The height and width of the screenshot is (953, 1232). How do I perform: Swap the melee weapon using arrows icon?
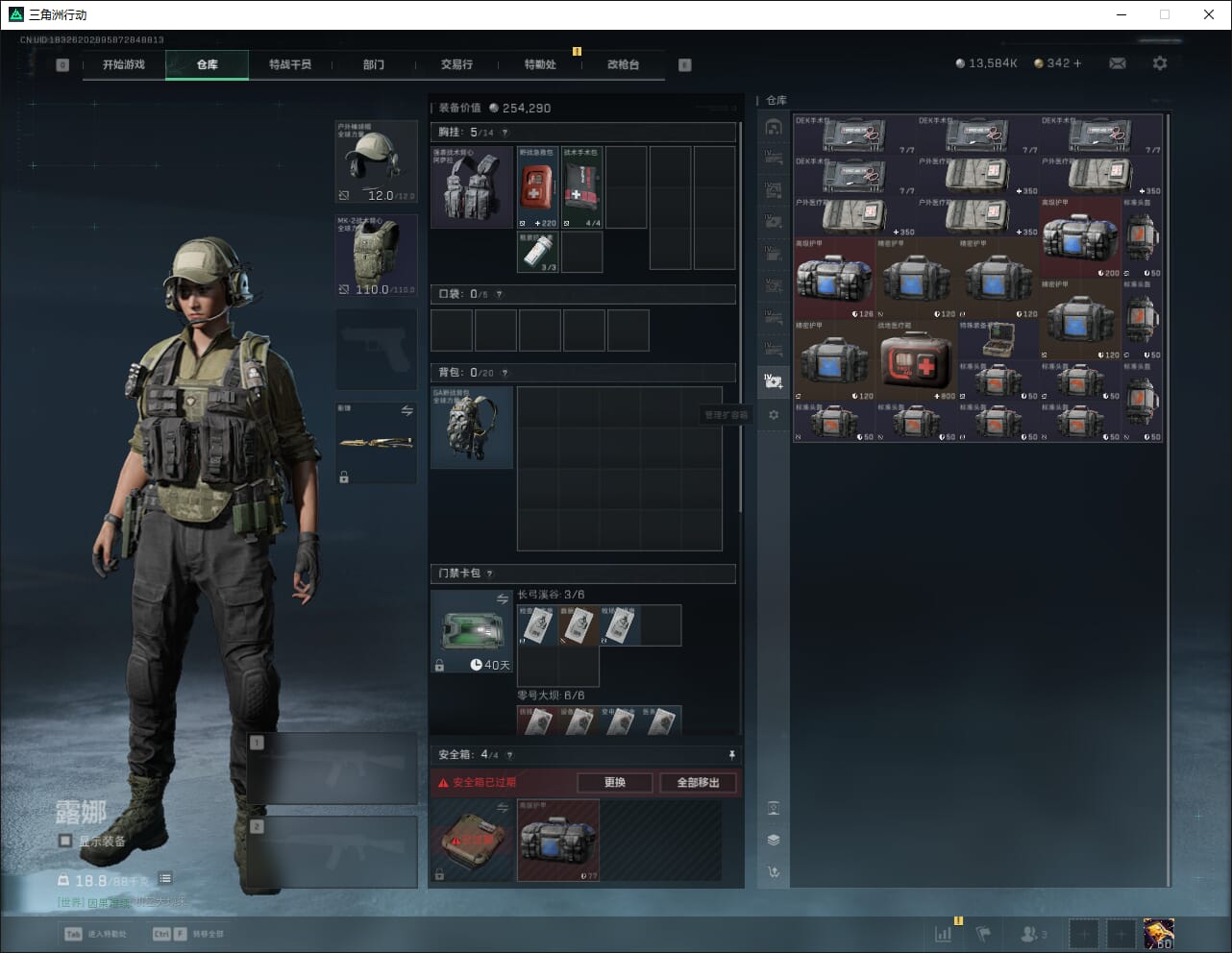407,411
